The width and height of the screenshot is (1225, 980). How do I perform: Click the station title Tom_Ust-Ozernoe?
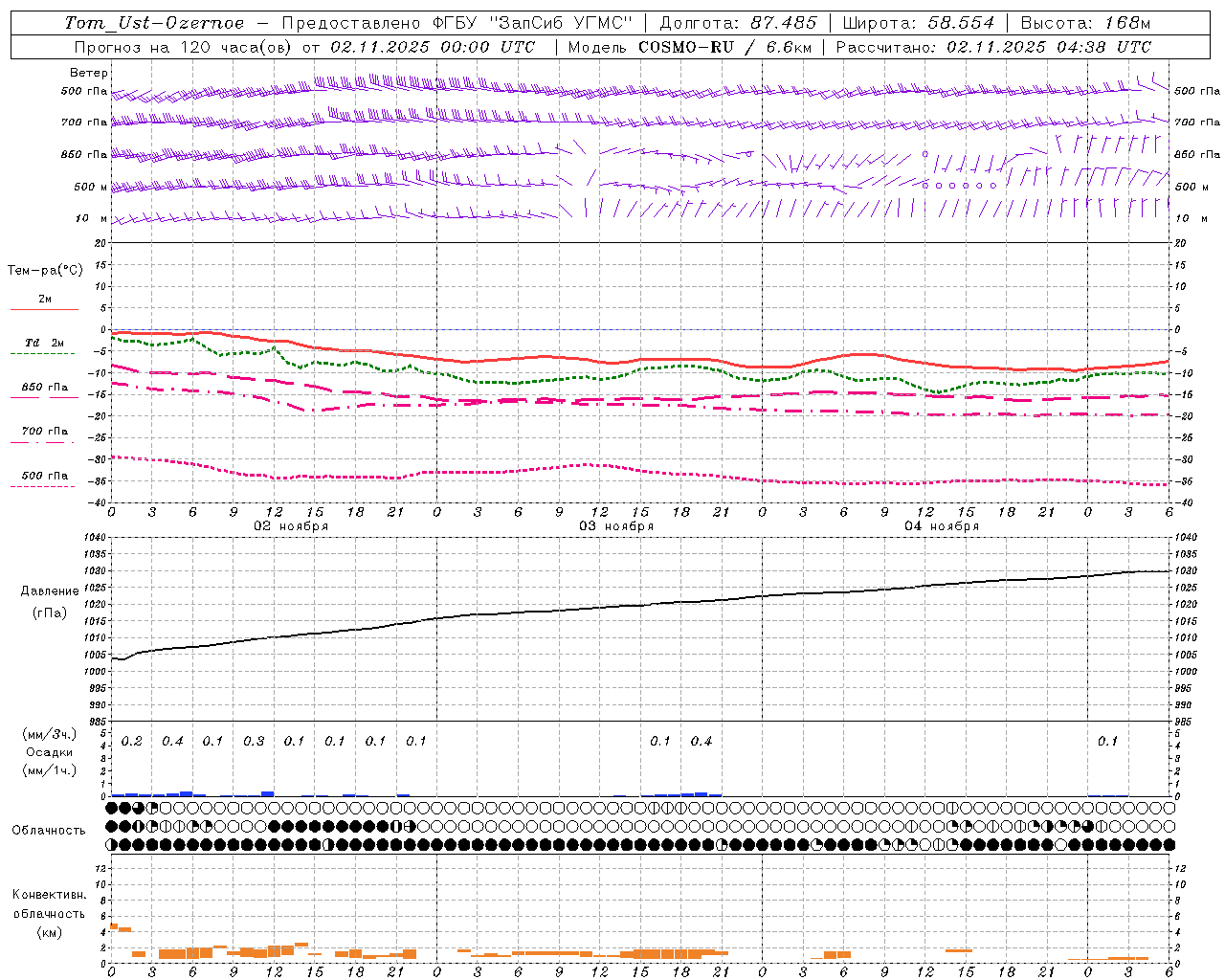click(154, 23)
